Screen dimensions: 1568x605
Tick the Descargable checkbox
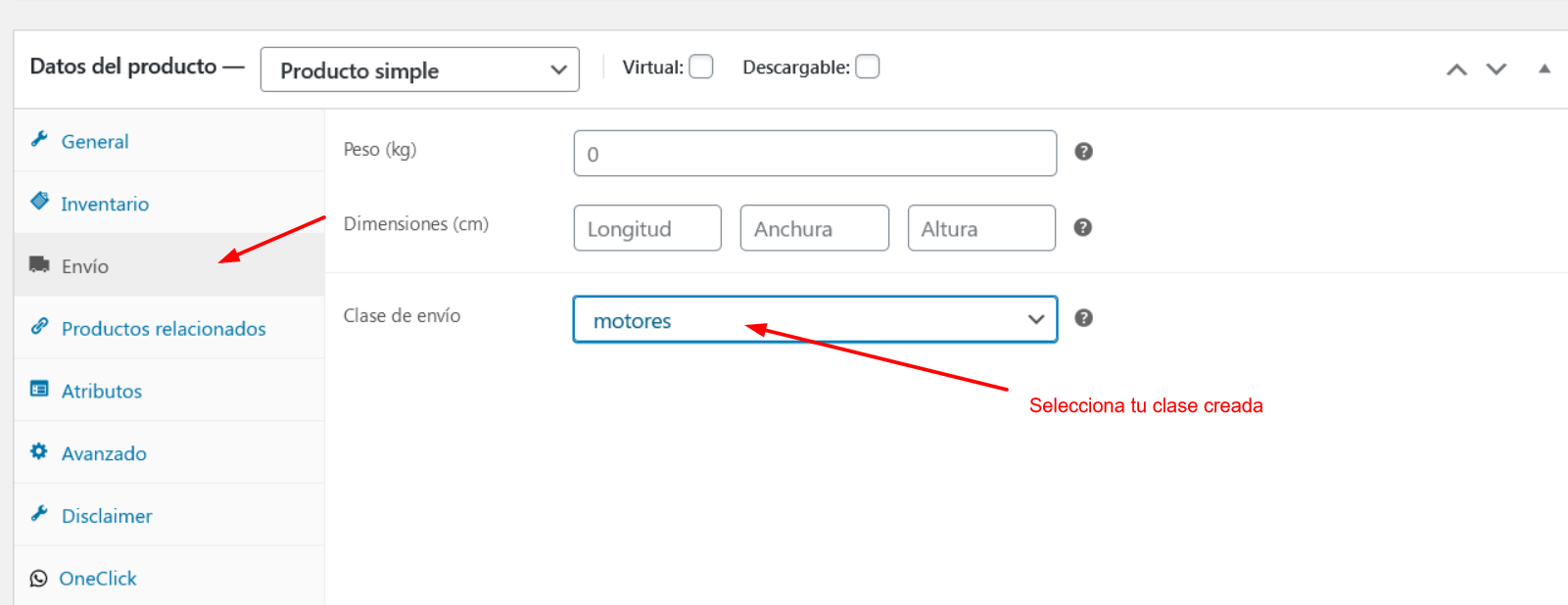click(x=868, y=67)
